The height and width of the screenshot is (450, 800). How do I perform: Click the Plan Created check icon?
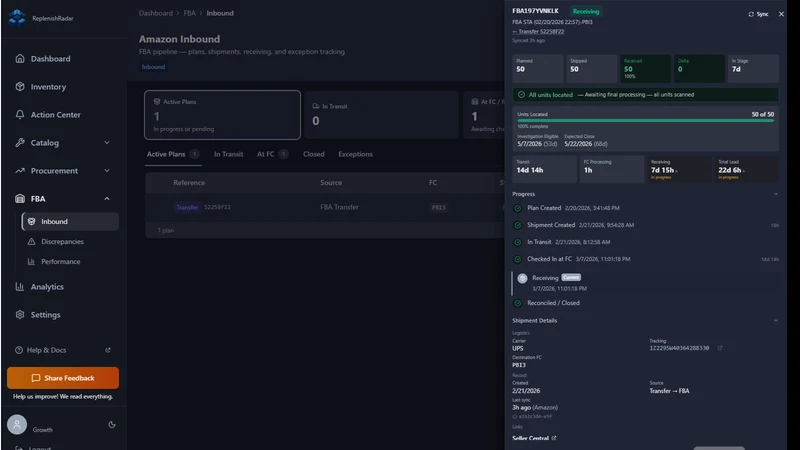click(517, 208)
